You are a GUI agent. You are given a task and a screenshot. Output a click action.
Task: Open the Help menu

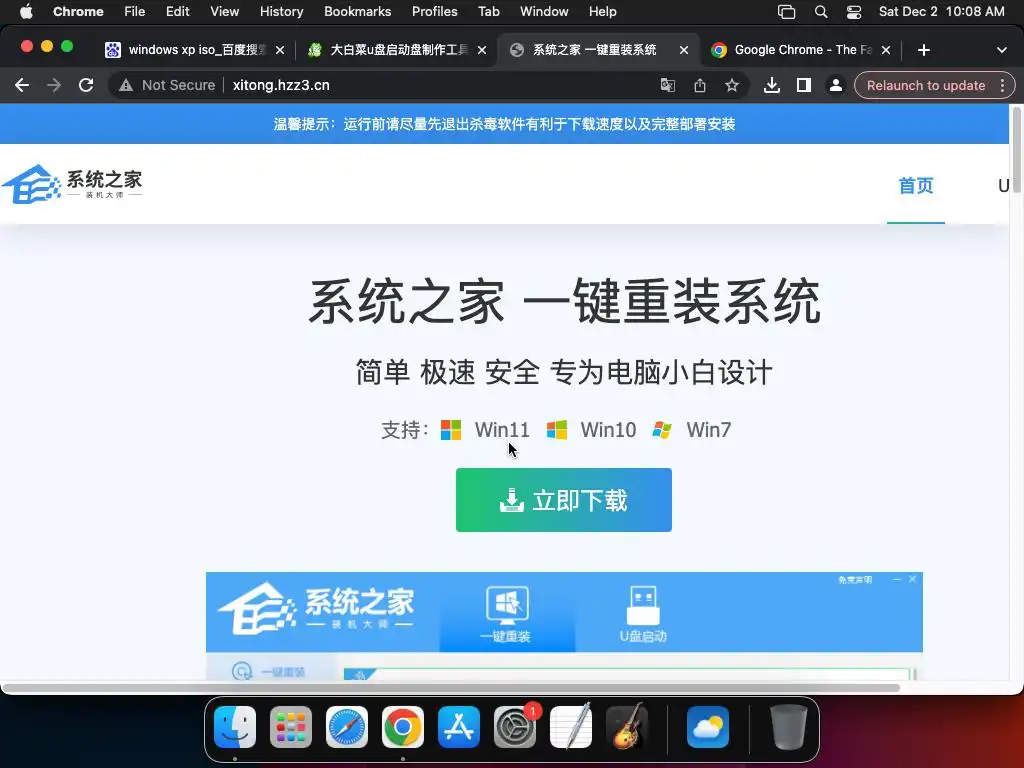pos(602,12)
